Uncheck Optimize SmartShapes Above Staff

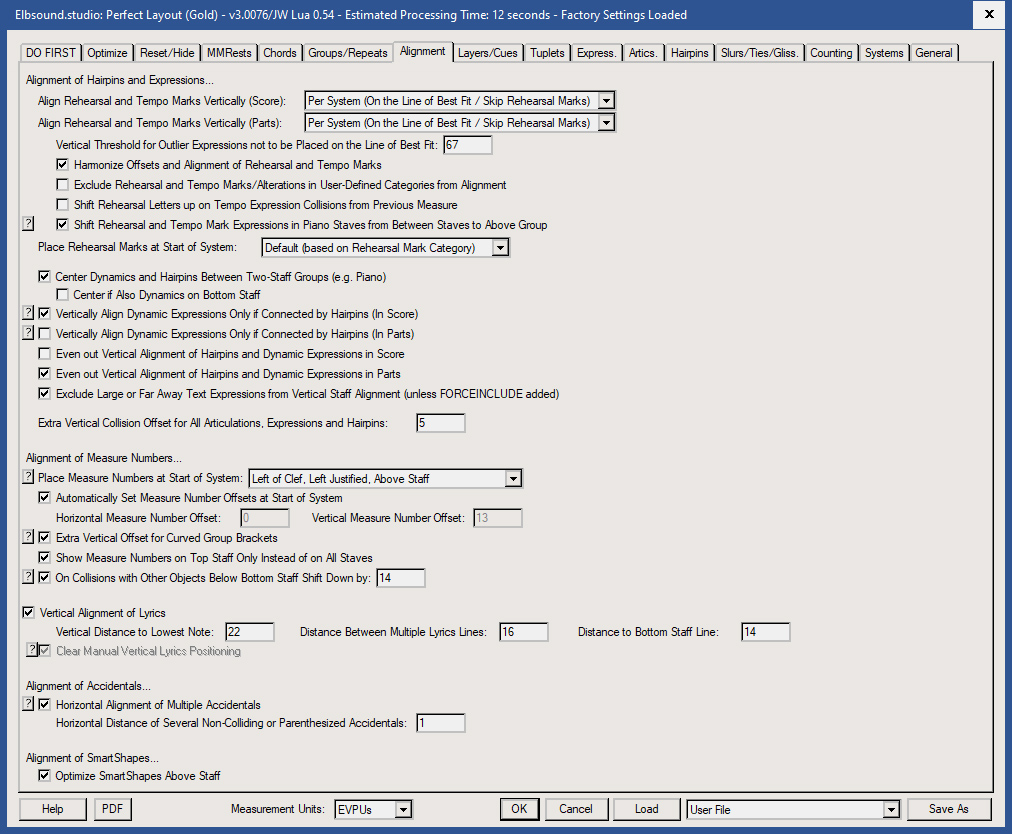click(x=44, y=775)
